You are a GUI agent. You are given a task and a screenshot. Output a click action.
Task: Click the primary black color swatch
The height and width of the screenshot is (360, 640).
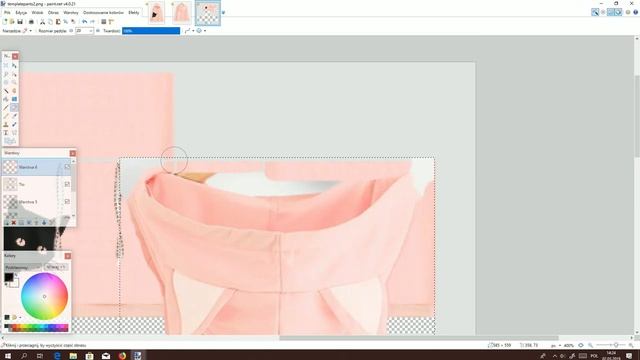[8, 277]
